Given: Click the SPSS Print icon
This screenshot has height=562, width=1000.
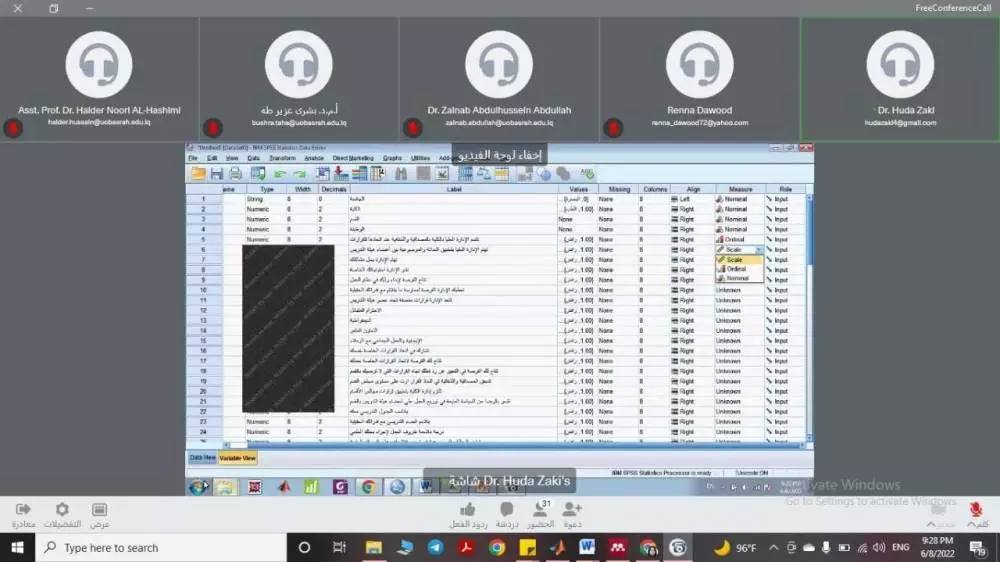Looking at the screenshot, I should click(235, 174).
